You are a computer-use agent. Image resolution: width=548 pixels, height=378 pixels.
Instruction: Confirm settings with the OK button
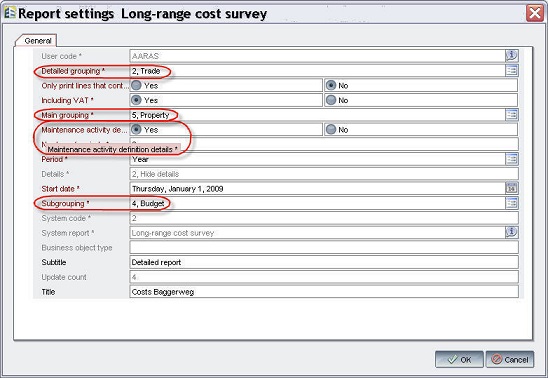pyautogui.click(x=459, y=359)
